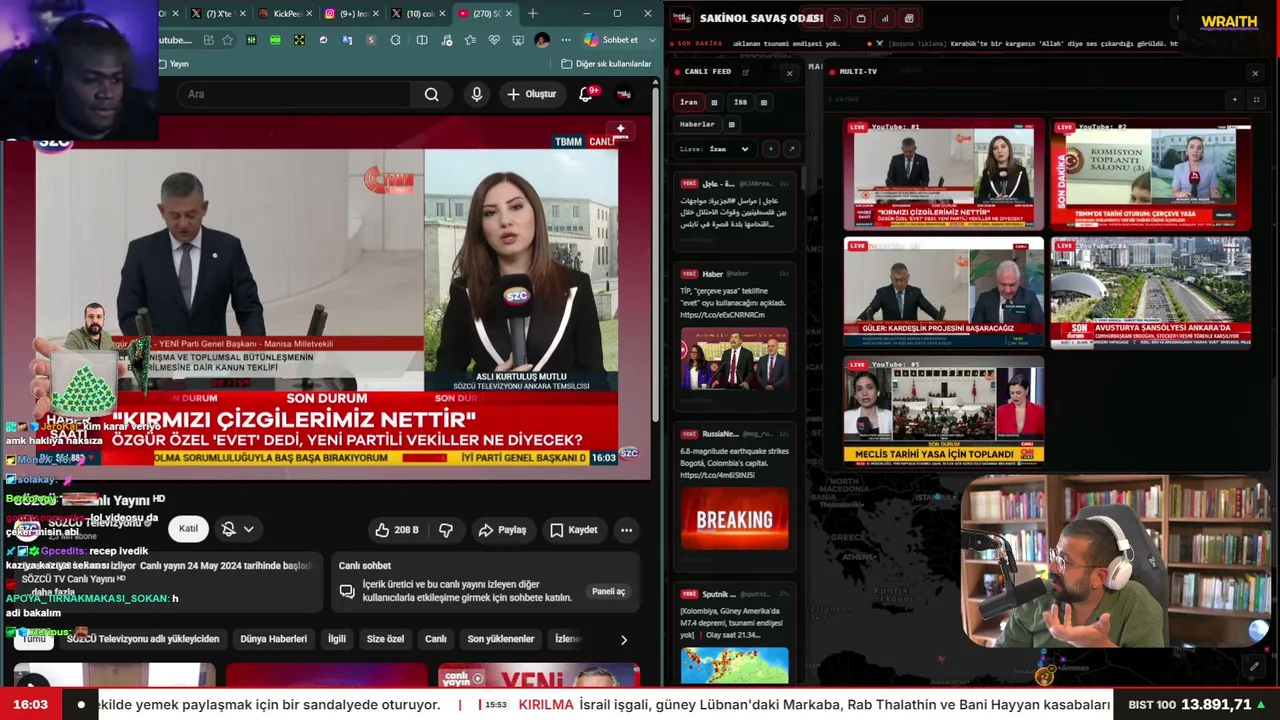The image size is (1280, 720).
Task: Expand the notification bell dropdown next to Katıl
Action: coord(238,529)
